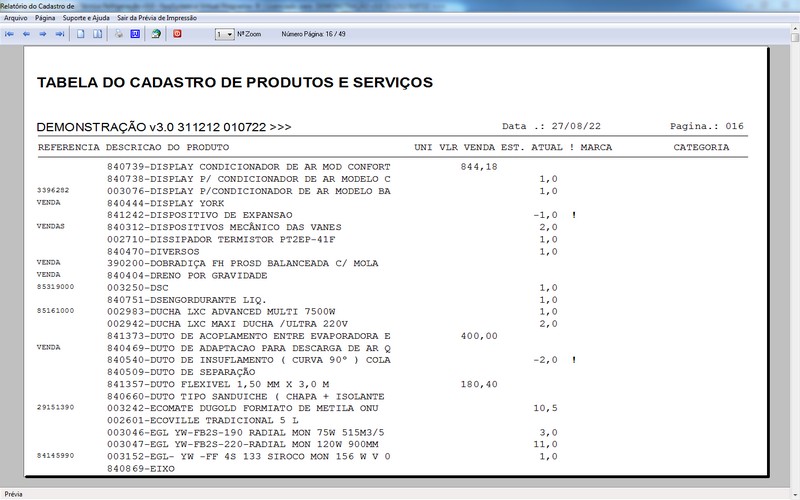800x500 pixels.
Task: Click reference 84145990
Action: (56, 456)
